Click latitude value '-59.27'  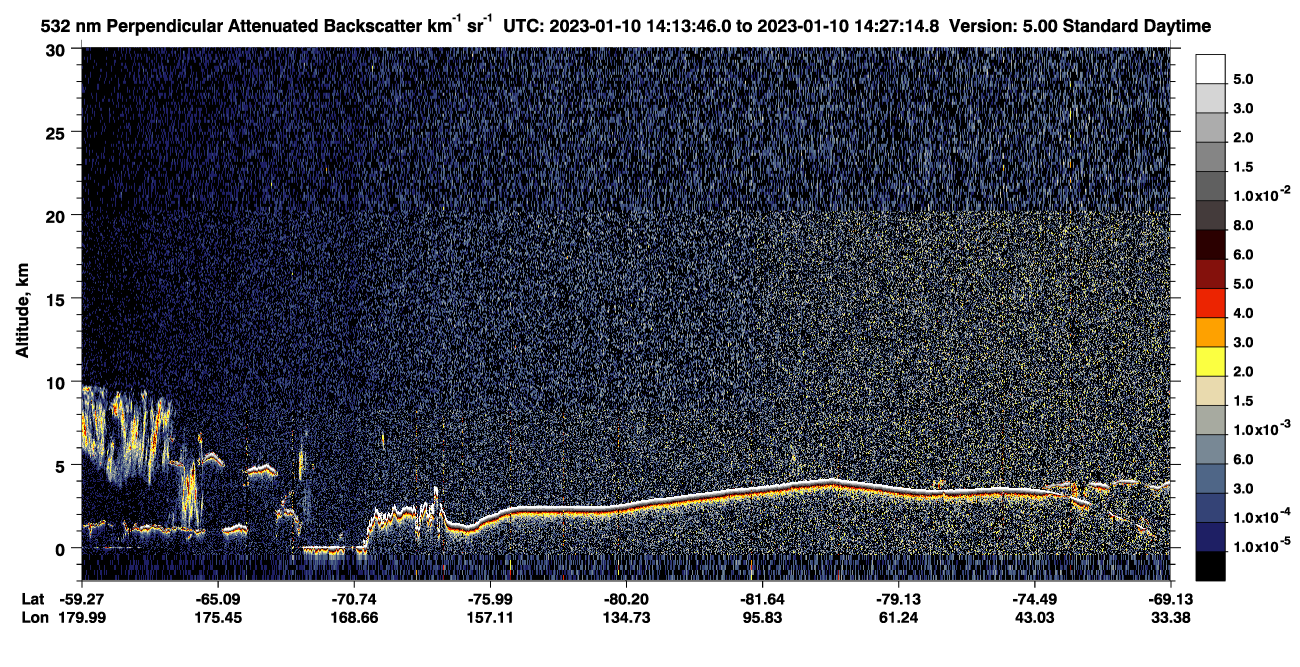click(81, 600)
